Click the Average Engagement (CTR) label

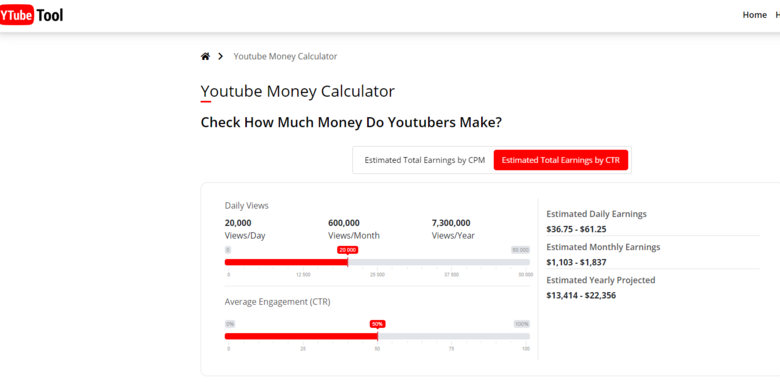[277, 301]
